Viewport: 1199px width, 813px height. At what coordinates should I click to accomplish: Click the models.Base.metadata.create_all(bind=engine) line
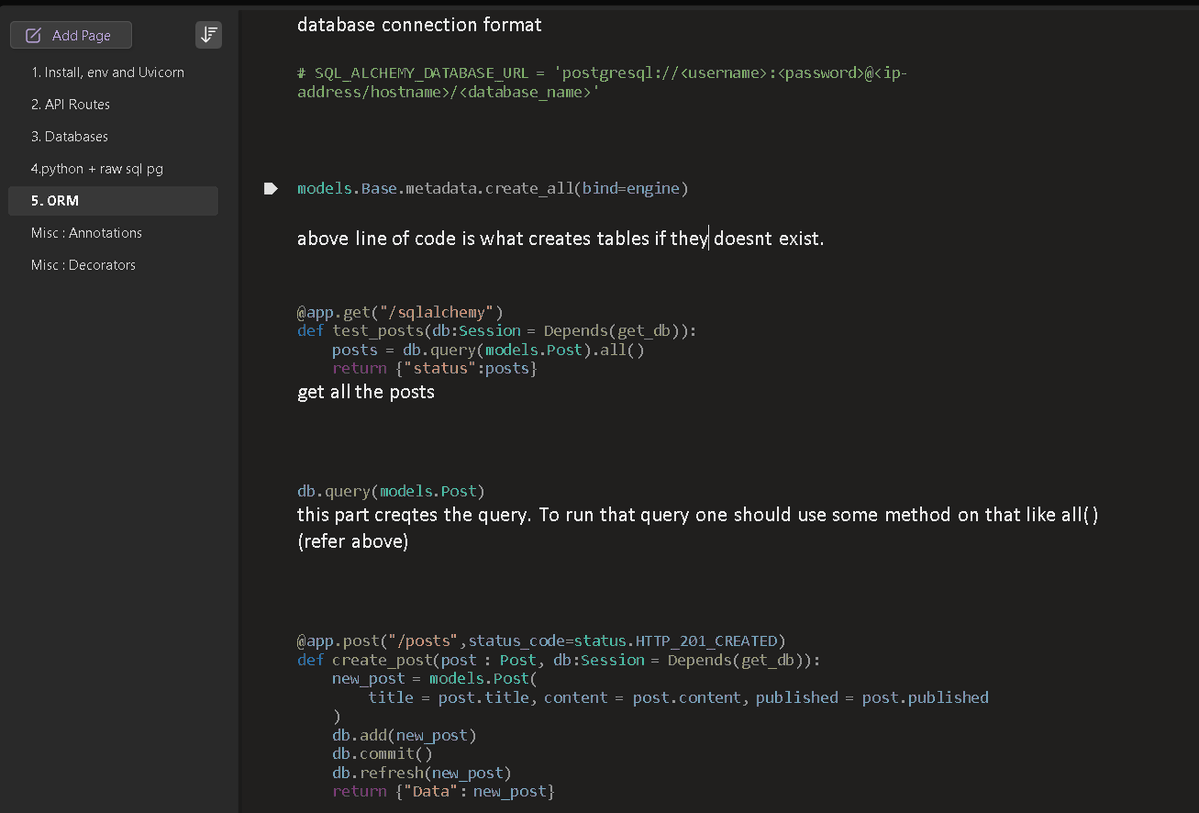(492, 188)
